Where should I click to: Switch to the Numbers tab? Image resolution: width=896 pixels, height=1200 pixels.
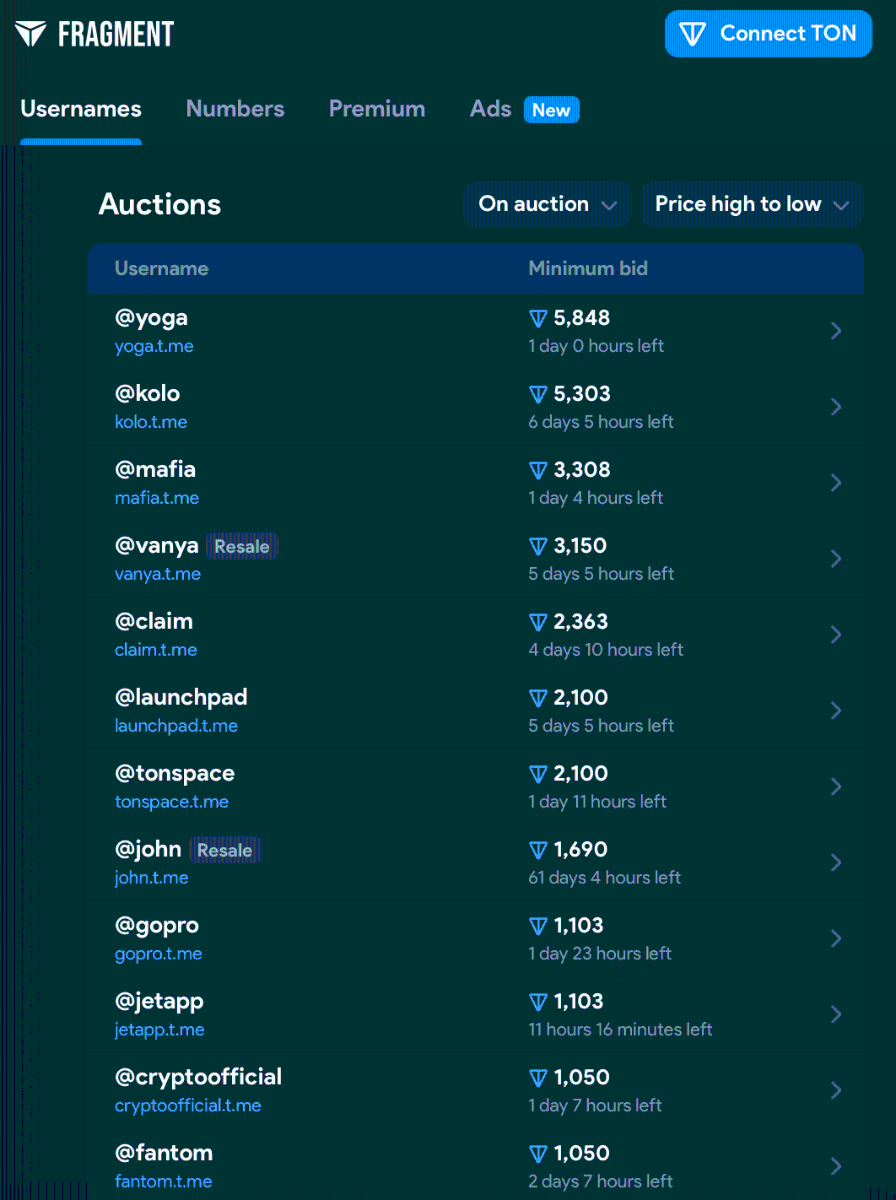[235, 109]
